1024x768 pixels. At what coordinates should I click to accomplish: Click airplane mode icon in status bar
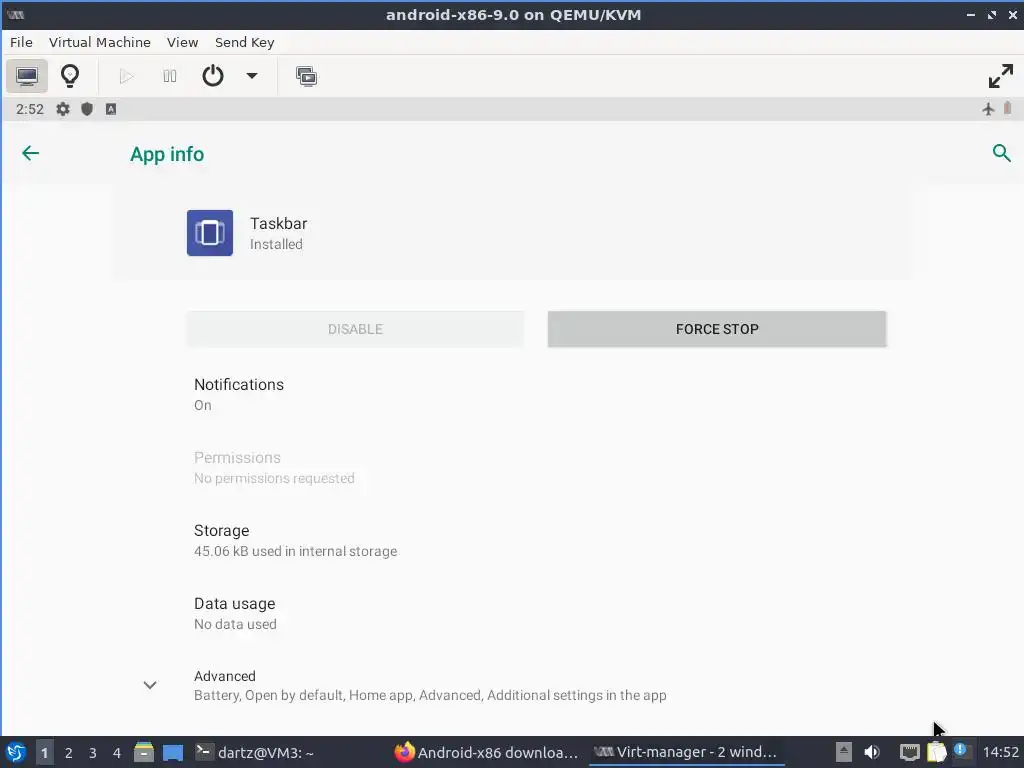(x=988, y=109)
